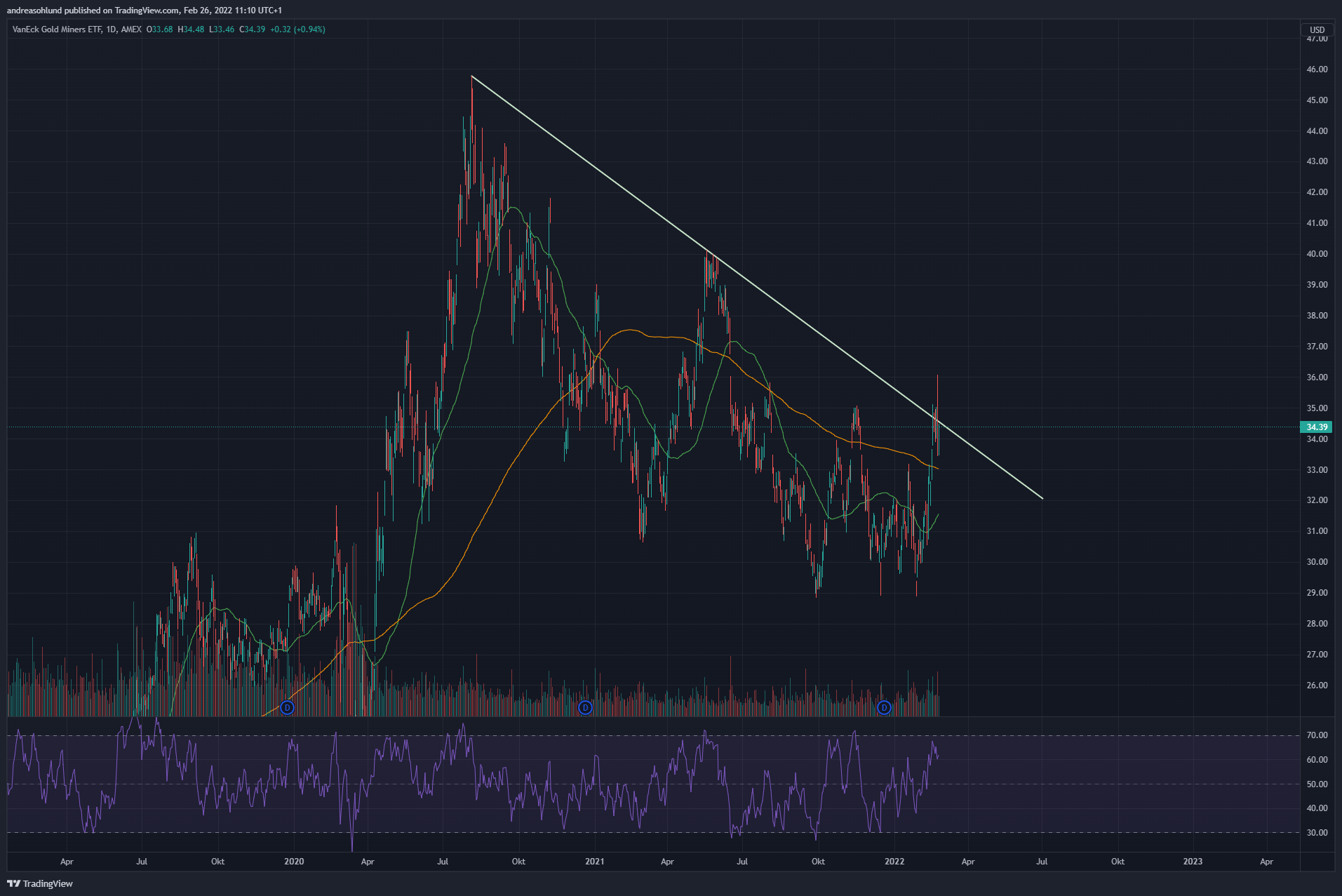This screenshot has width=1342, height=896.
Task: Click the 2020 label on time axis
Action: coord(294,861)
